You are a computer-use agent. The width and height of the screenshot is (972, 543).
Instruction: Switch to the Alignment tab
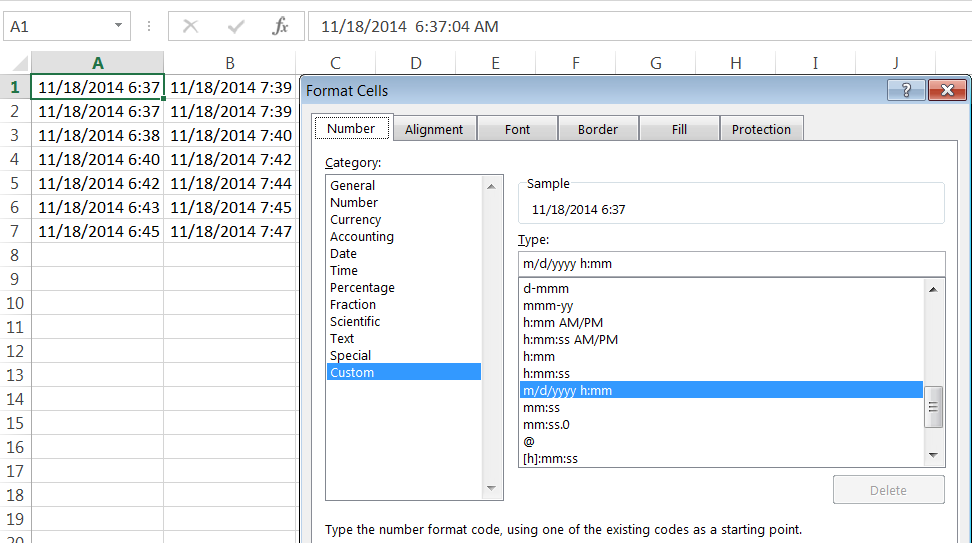click(x=434, y=129)
